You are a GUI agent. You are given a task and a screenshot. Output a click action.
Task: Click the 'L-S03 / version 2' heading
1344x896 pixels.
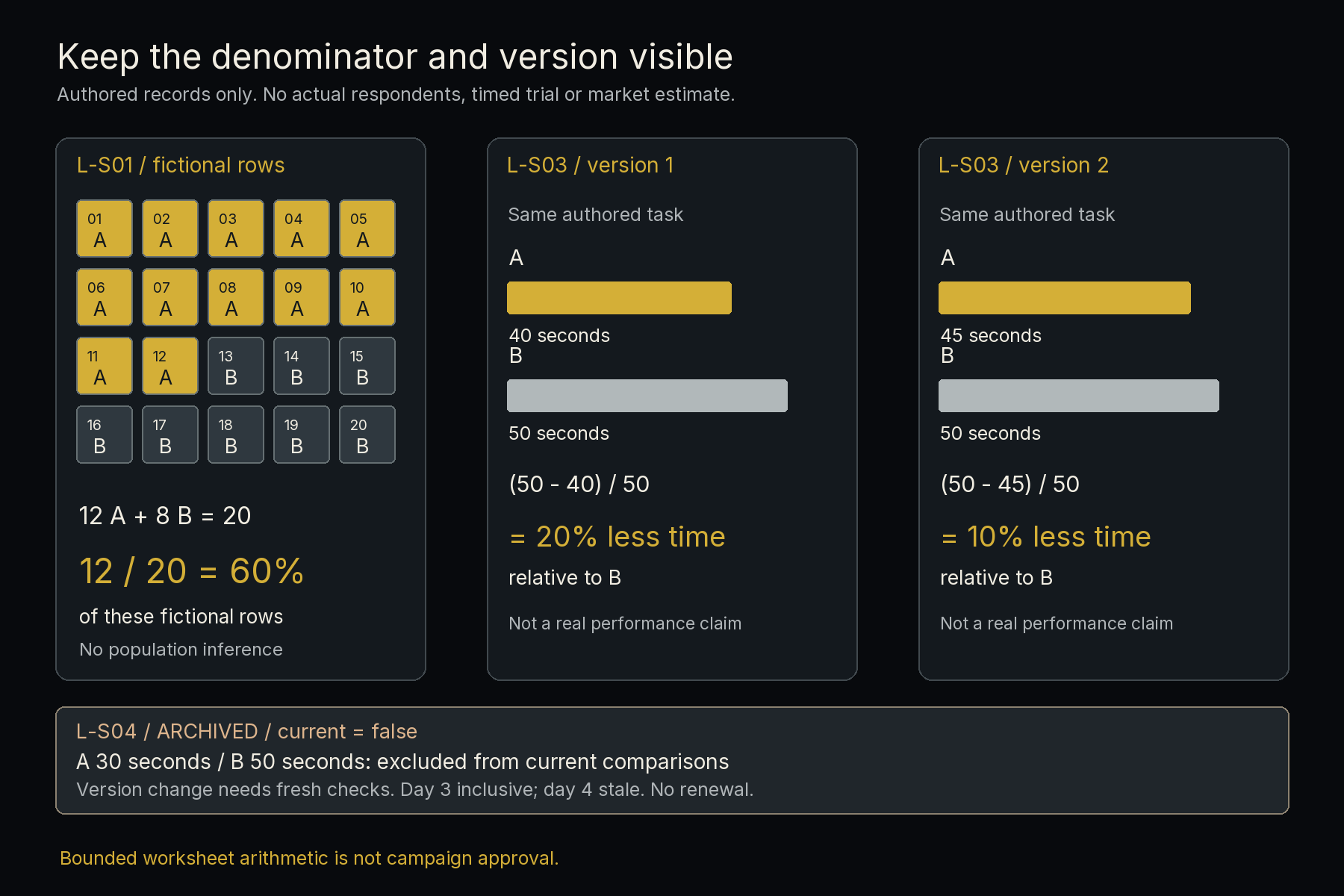pos(1024,165)
